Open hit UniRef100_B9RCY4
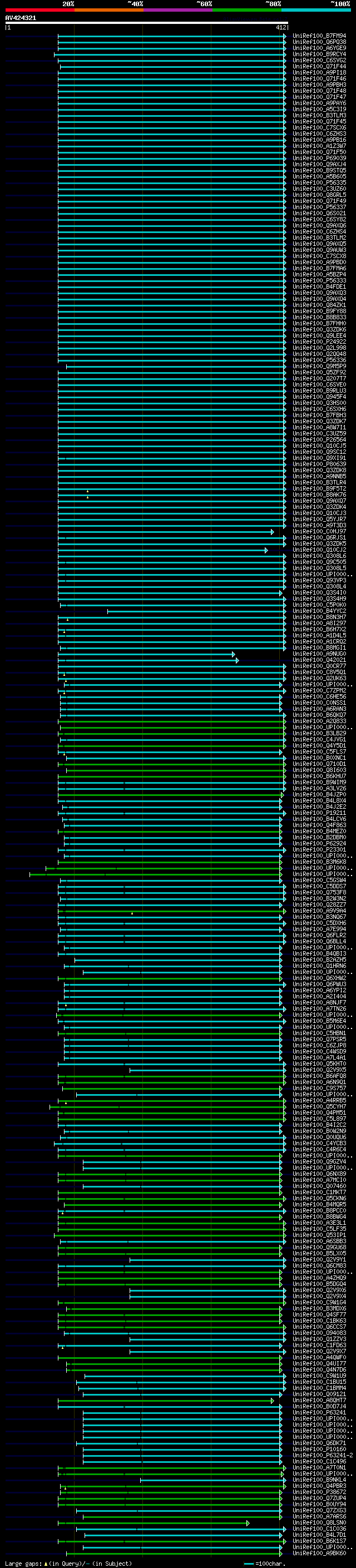This screenshot has width=356, height=1568. coord(319,54)
